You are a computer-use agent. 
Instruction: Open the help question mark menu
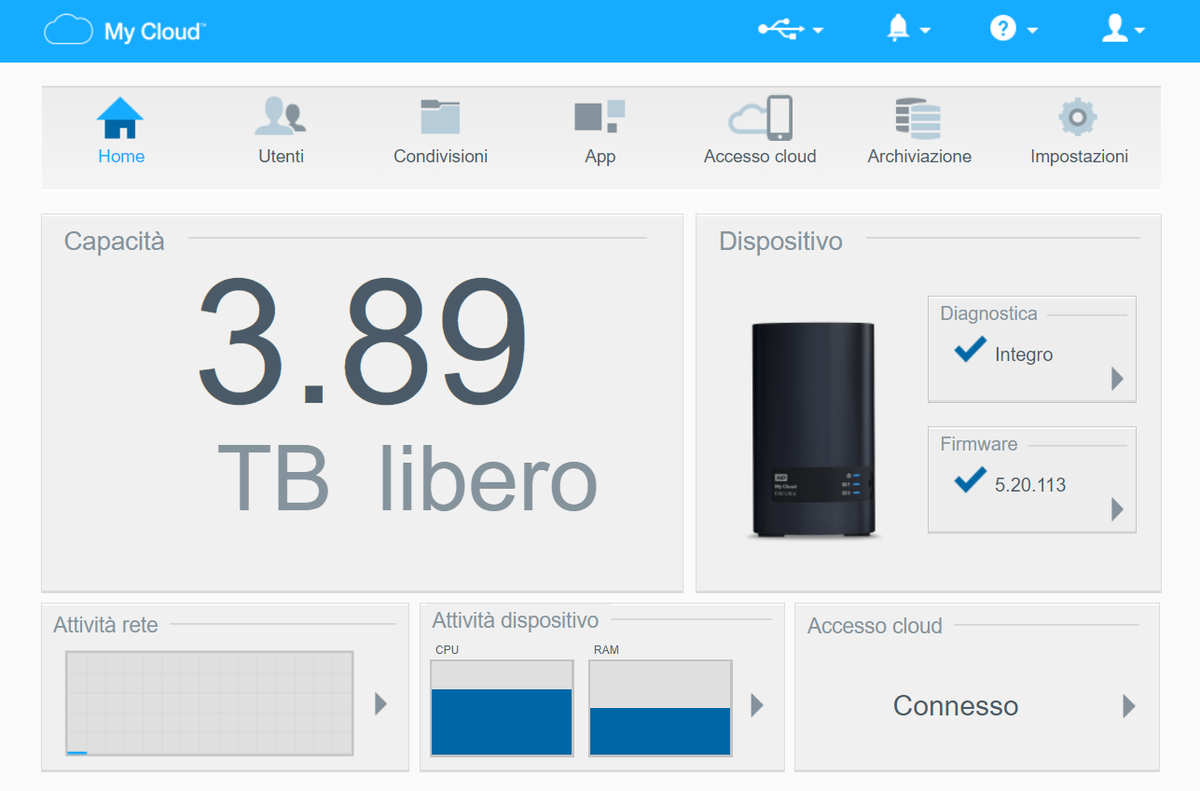(1013, 29)
